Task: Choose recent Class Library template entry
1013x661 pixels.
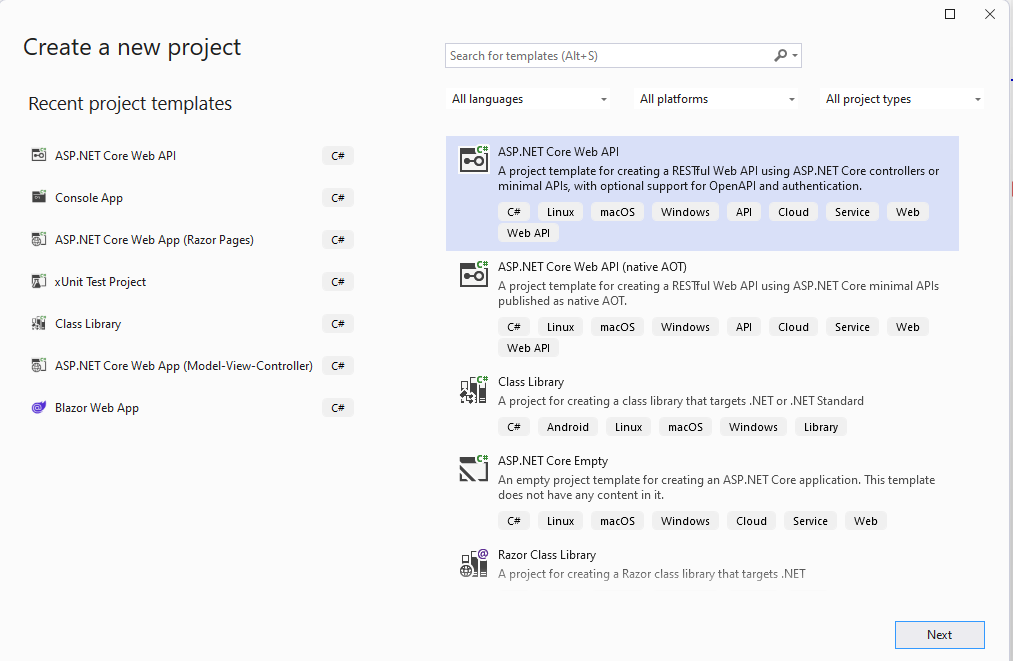Action: coord(88,324)
